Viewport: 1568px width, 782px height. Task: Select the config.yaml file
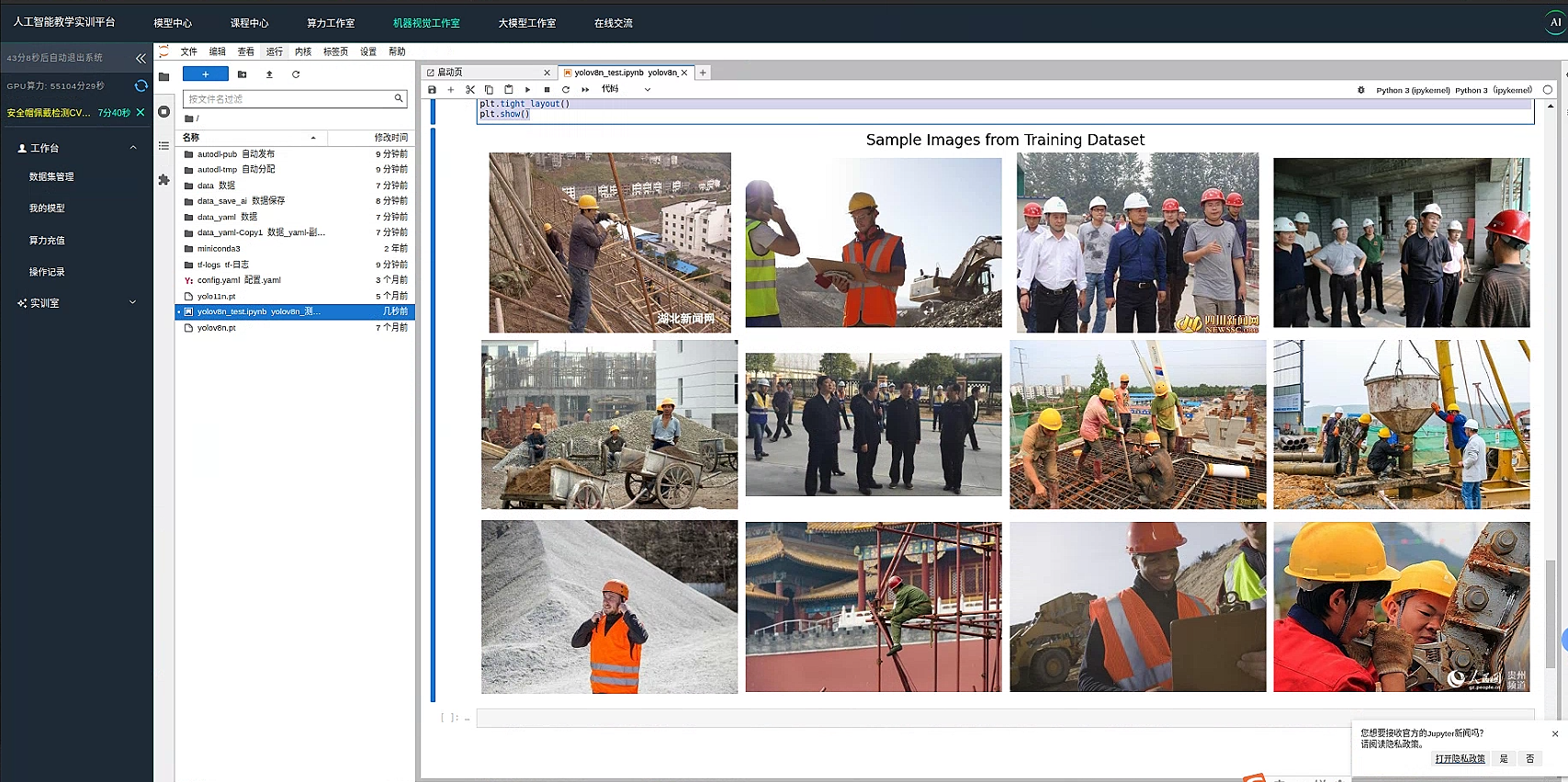click(x=295, y=280)
